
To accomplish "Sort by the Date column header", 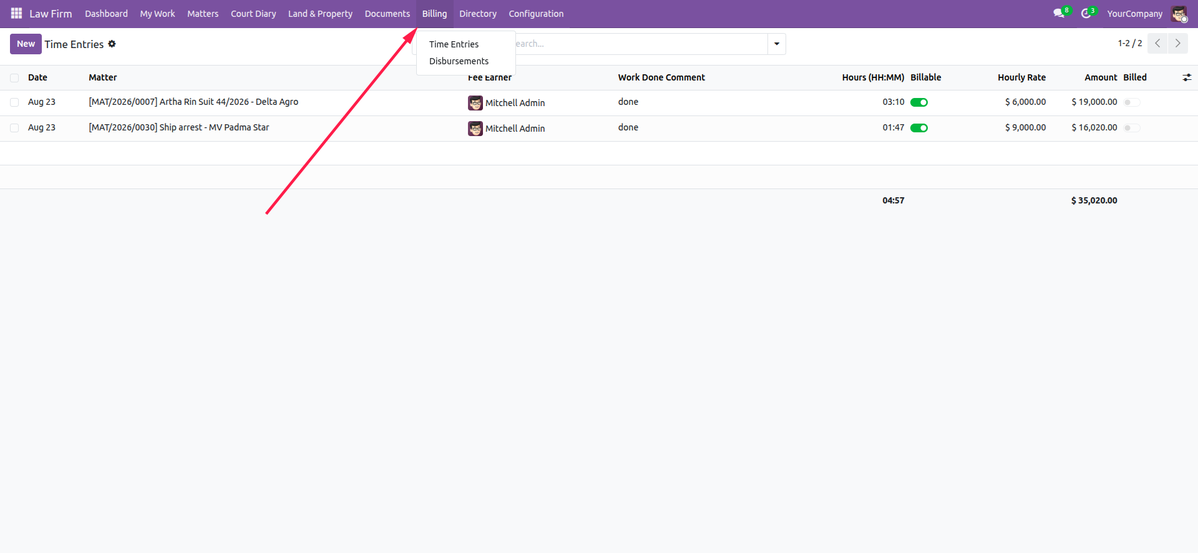I will click(x=37, y=78).
